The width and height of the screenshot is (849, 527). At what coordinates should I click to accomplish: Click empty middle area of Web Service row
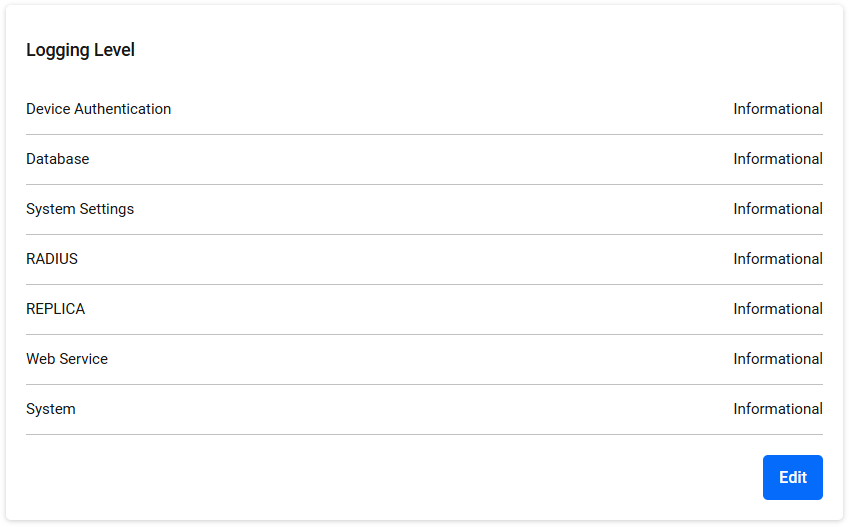point(421,359)
